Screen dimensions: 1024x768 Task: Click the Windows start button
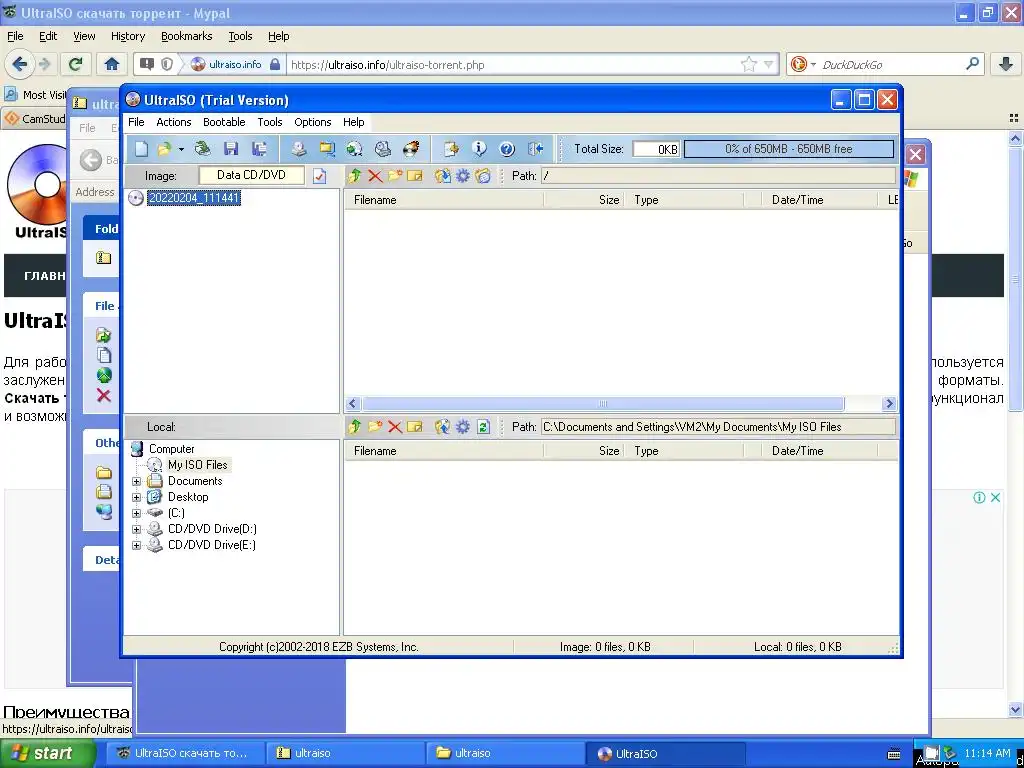click(48, 753)
